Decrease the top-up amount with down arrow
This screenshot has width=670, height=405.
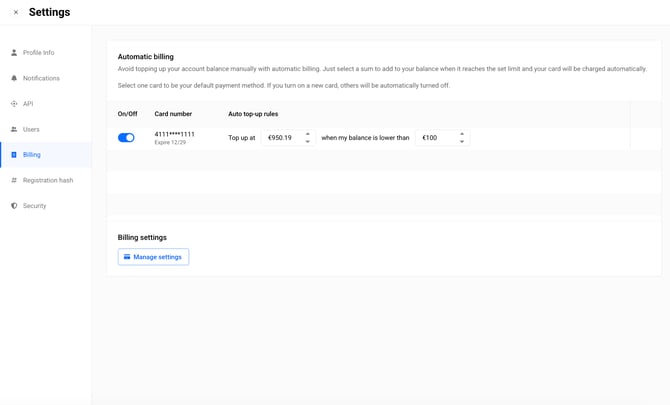click(308, 141)
